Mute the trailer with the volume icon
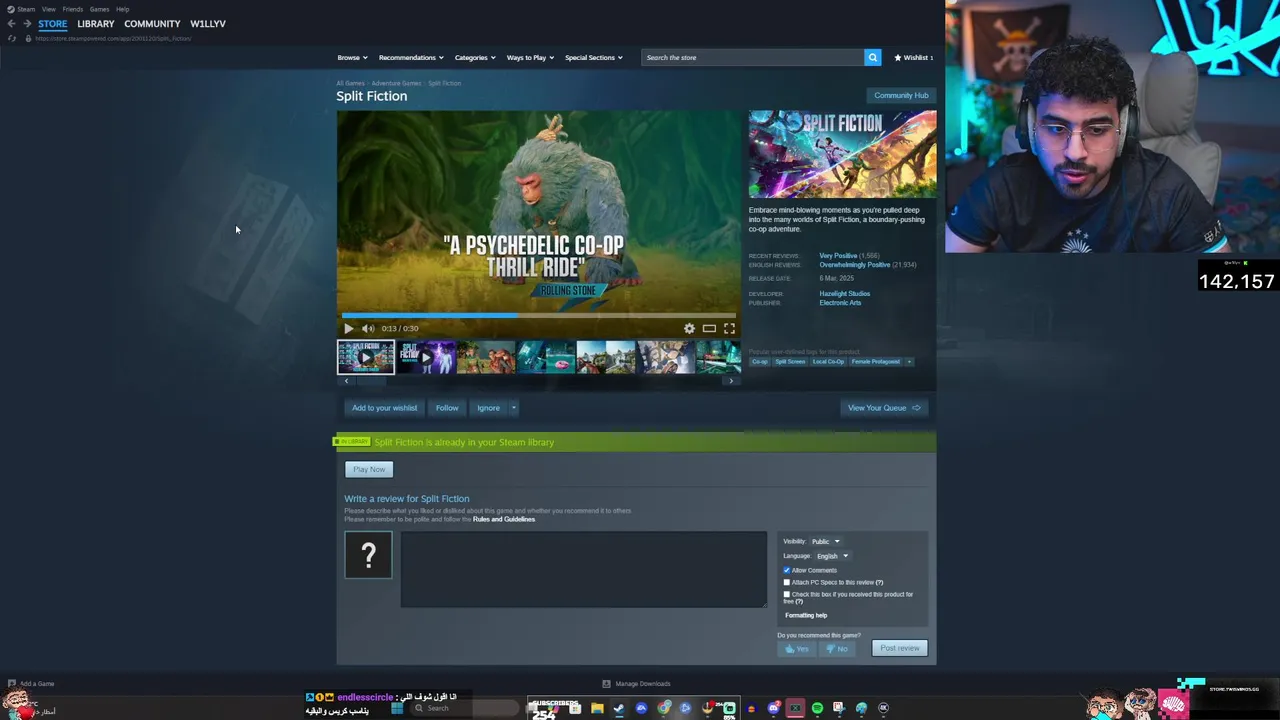This screenshot has height=720, width=1280. [x=368, y=328]
